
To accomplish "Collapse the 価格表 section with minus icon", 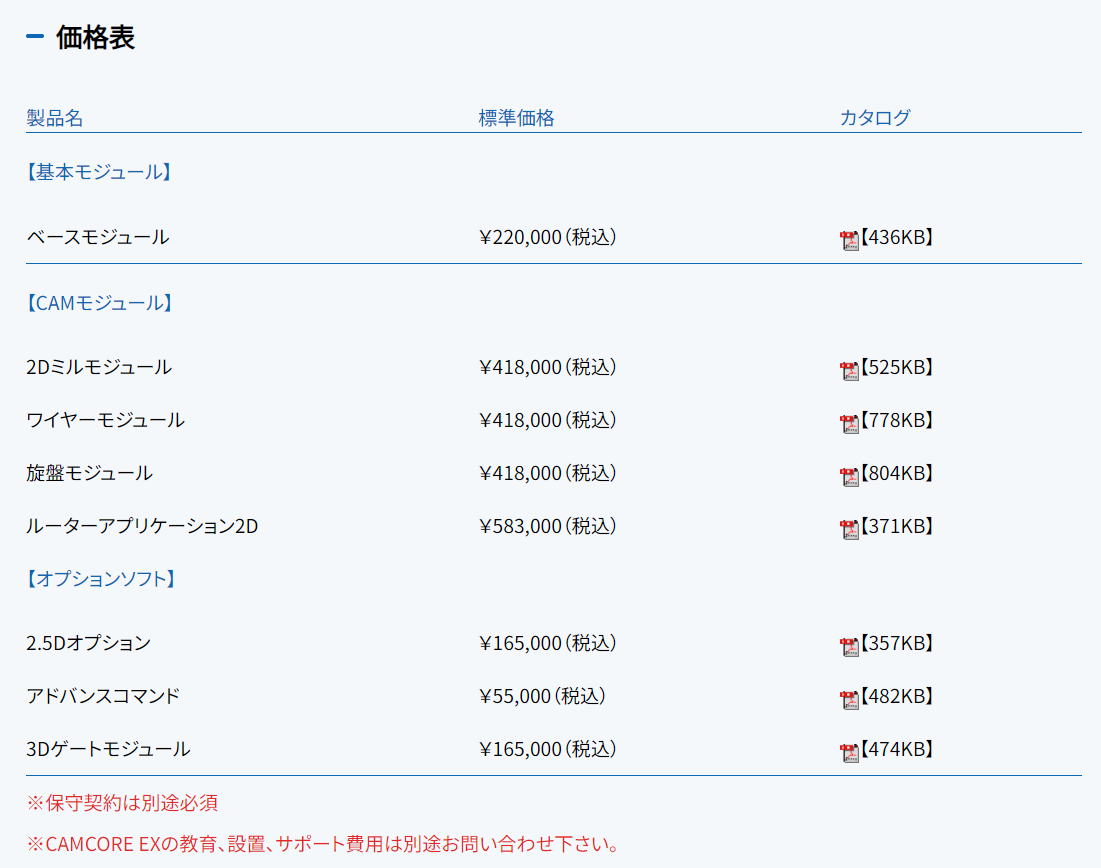I will [35, 37].
